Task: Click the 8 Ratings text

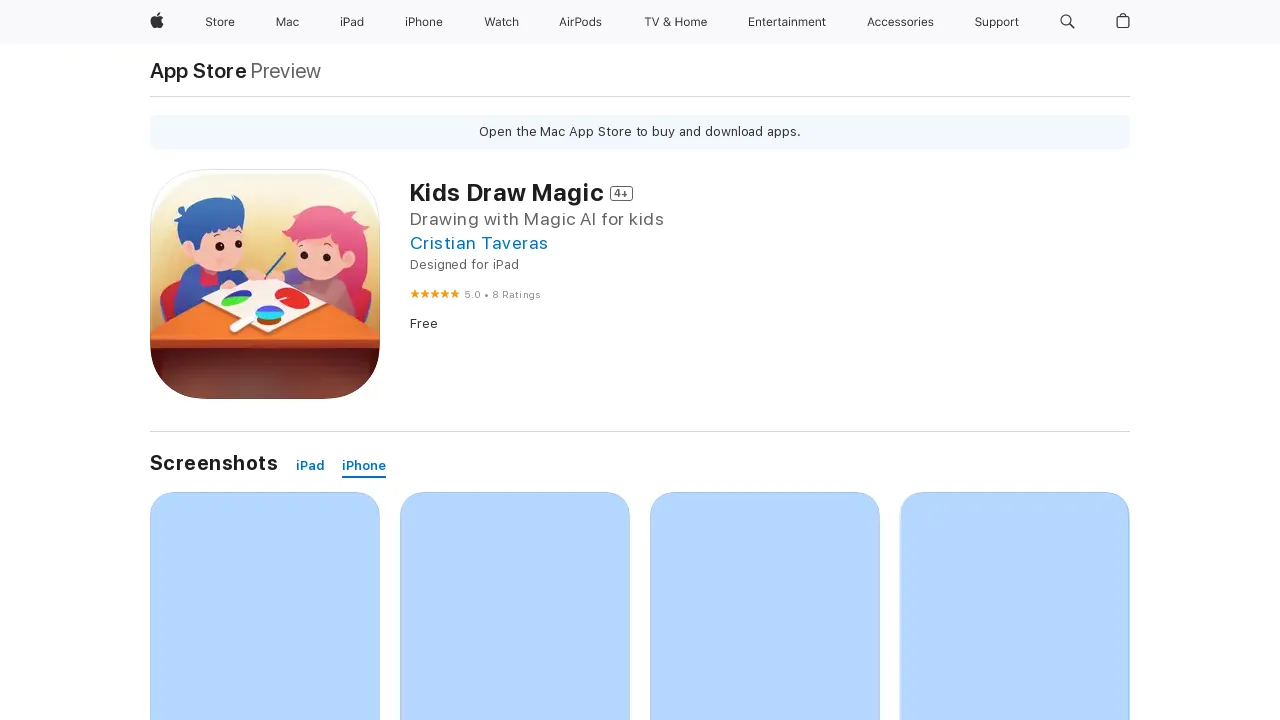Action: point(516,294)
